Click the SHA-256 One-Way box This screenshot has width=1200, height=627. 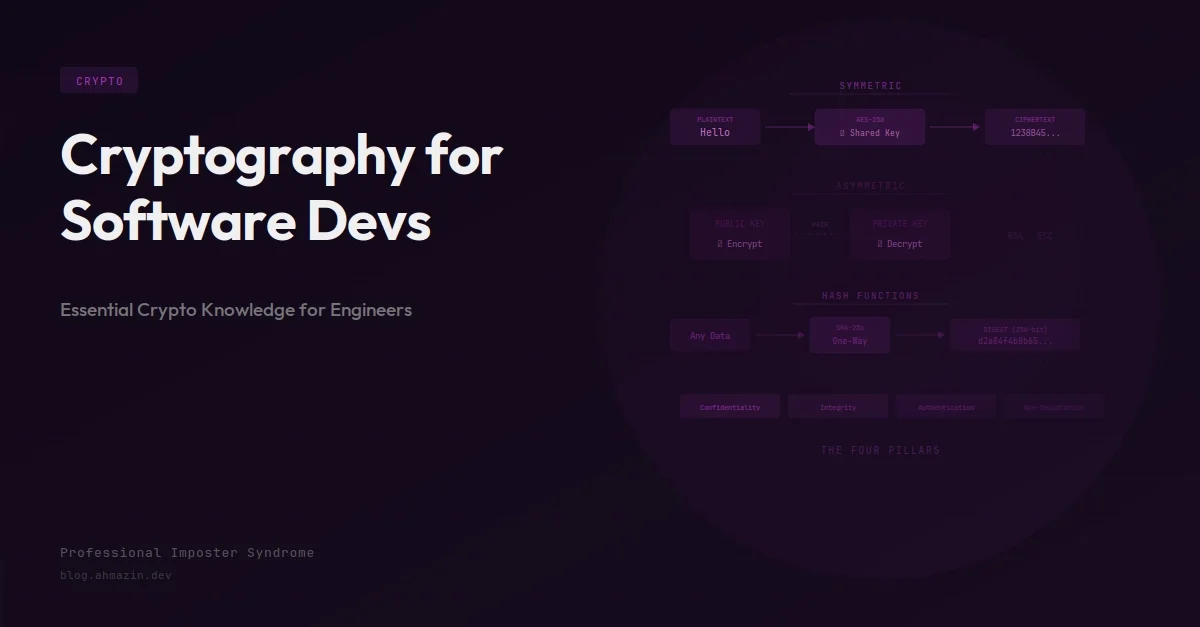tap(850, 335)
